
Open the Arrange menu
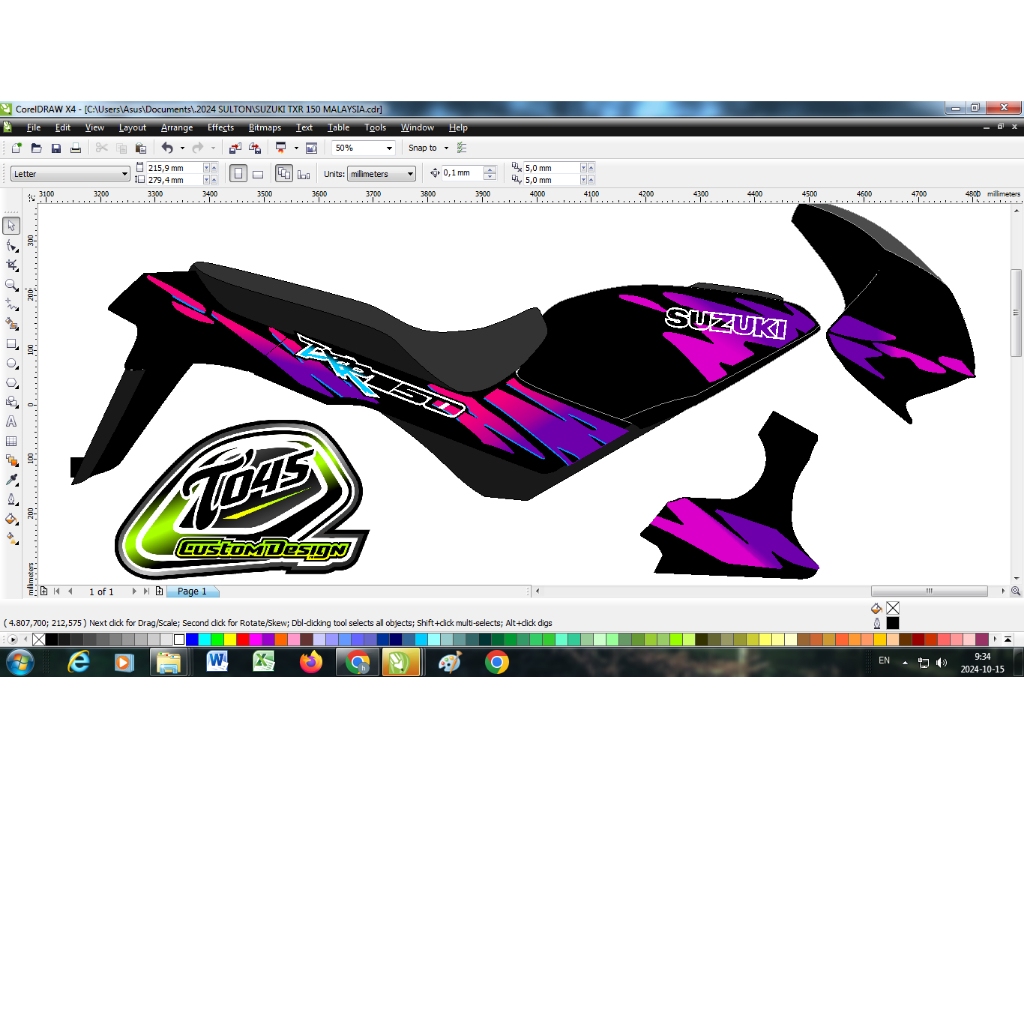click(176, 127)
